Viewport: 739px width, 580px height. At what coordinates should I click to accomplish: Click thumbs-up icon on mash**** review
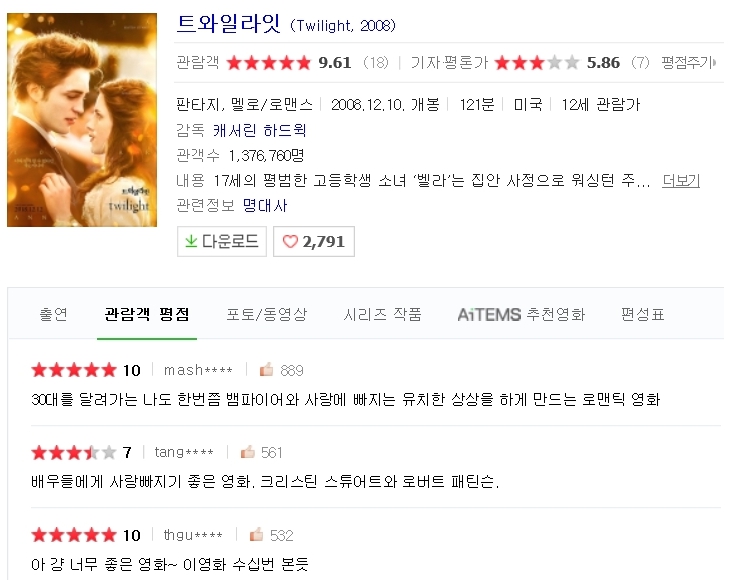click(x=266, y=369)
